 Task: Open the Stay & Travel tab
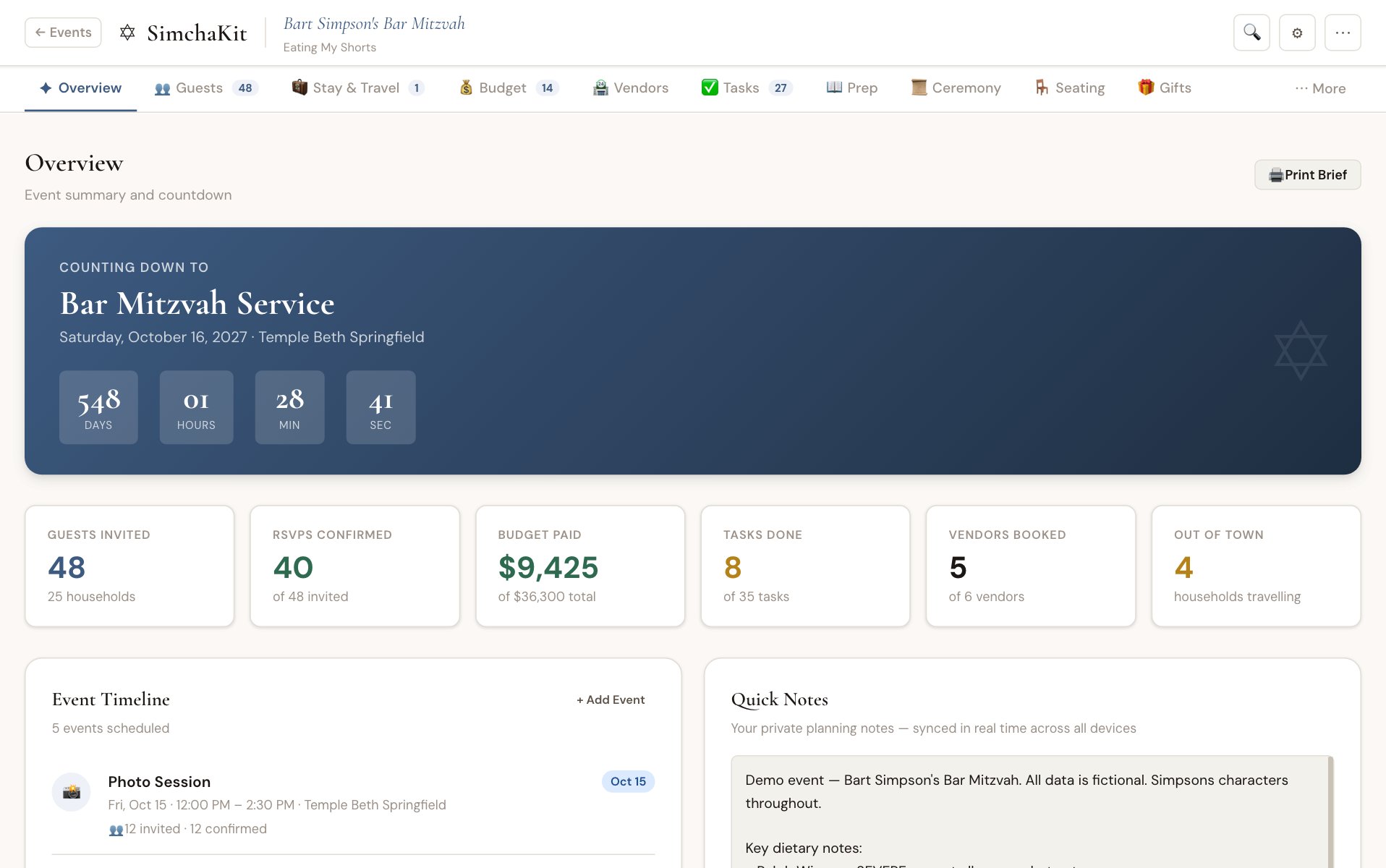pos(358,88)
